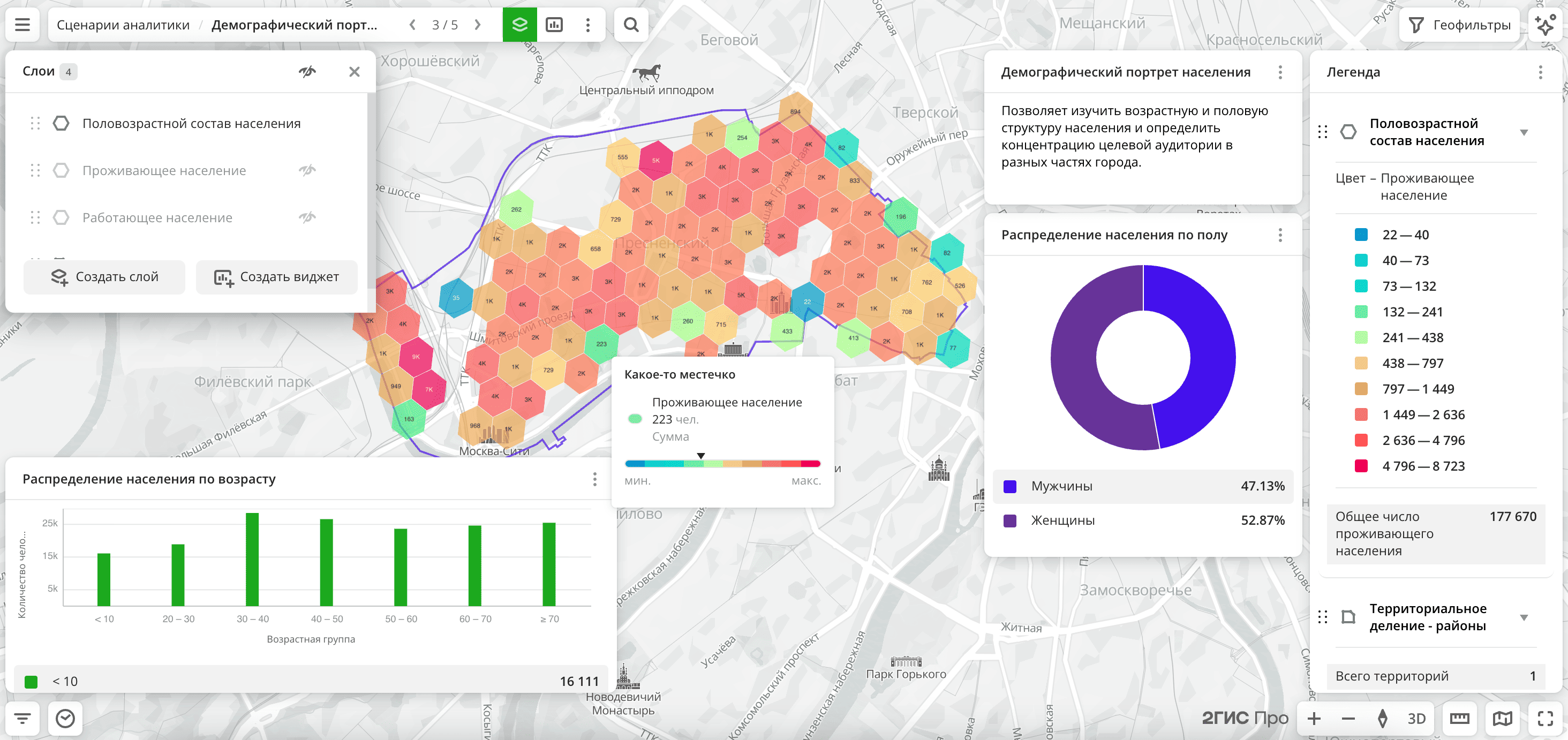Go to next scenario step arrow

point(478,25)
